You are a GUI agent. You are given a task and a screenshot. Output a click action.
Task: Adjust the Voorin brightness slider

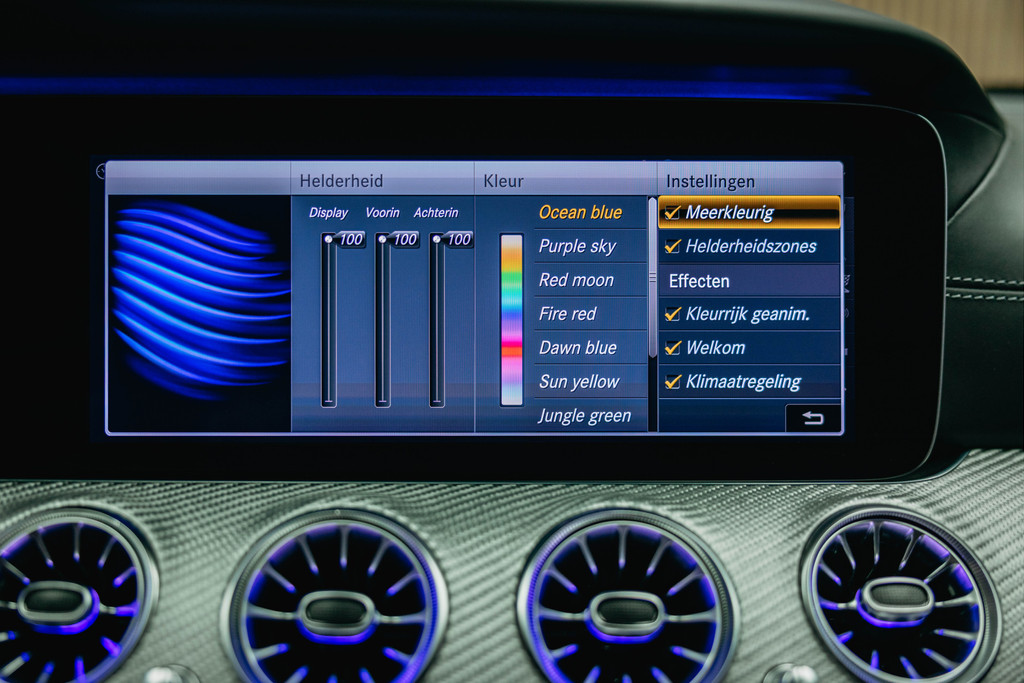tap(382, 320)
